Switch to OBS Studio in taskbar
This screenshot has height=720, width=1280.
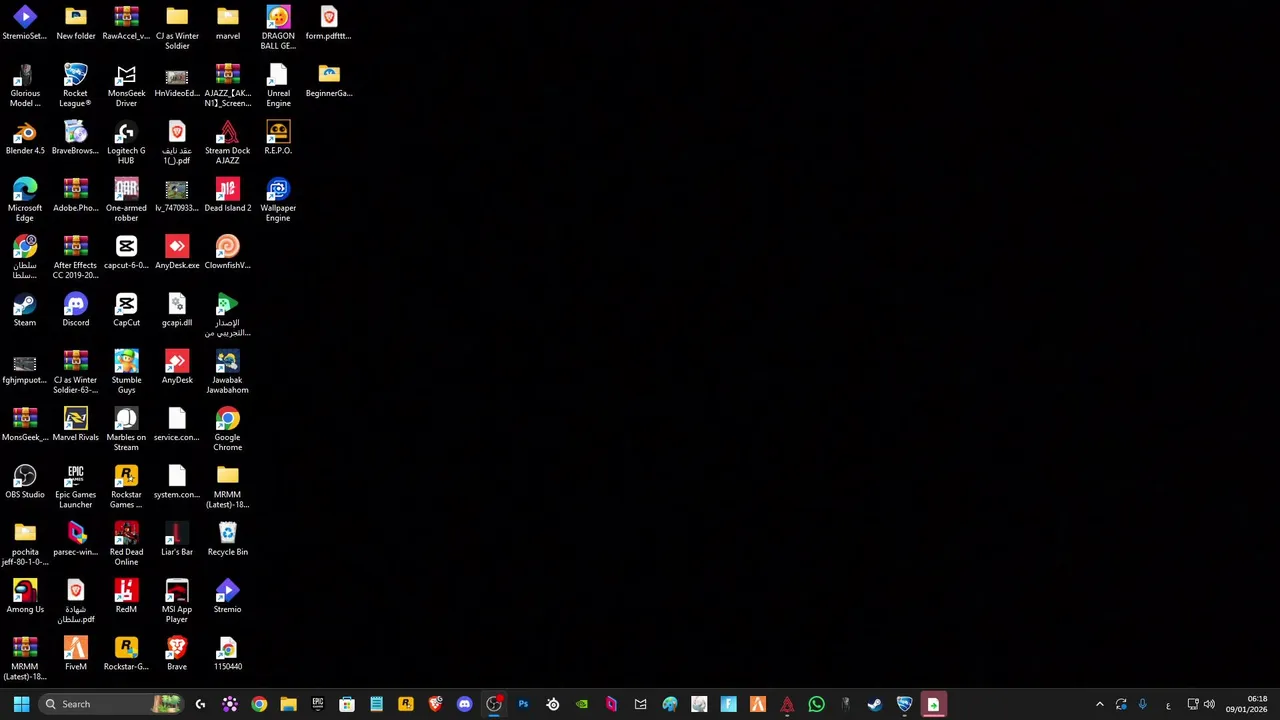coord(494,704)
